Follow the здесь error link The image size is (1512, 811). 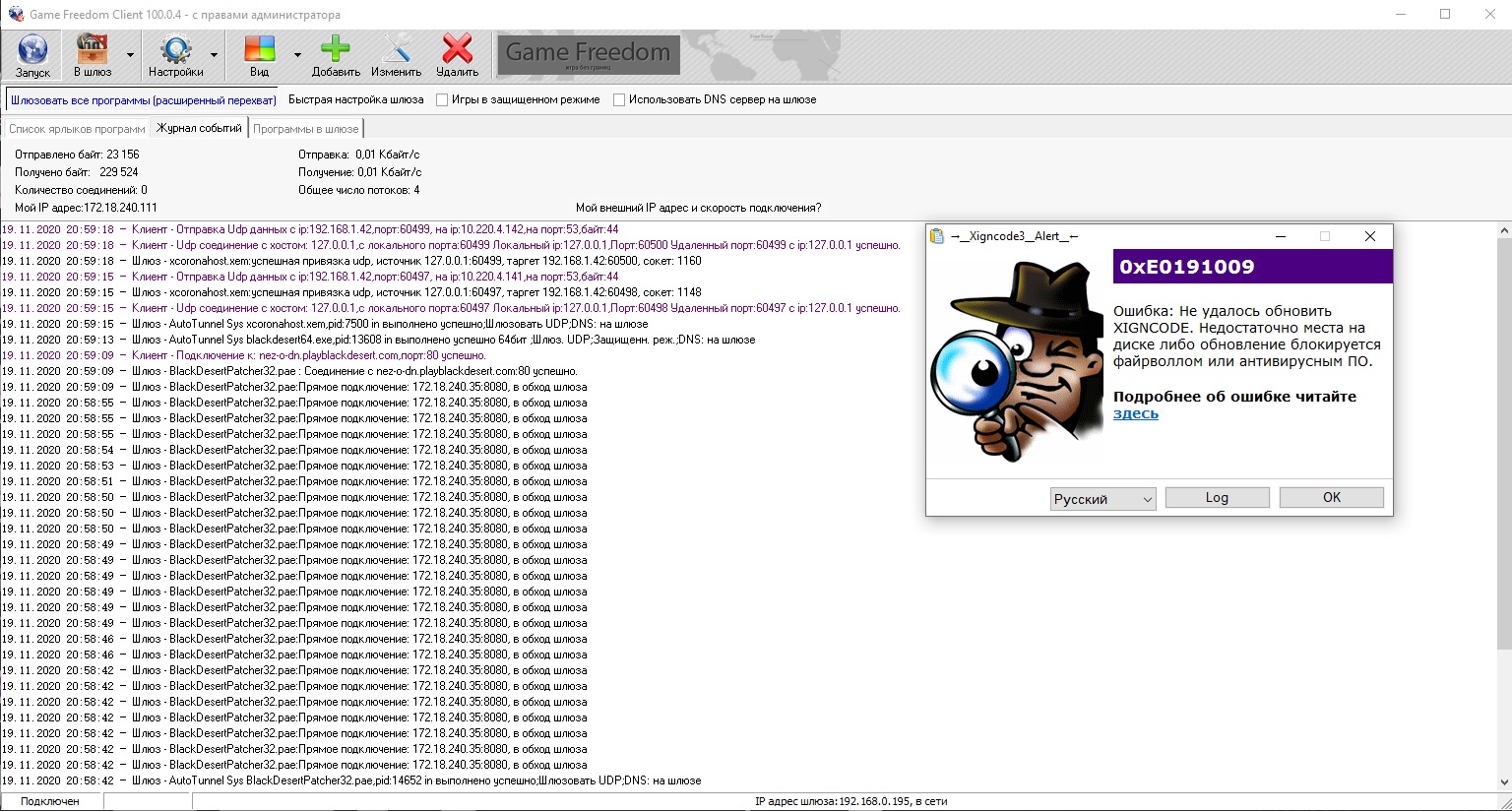(1136, 413)
